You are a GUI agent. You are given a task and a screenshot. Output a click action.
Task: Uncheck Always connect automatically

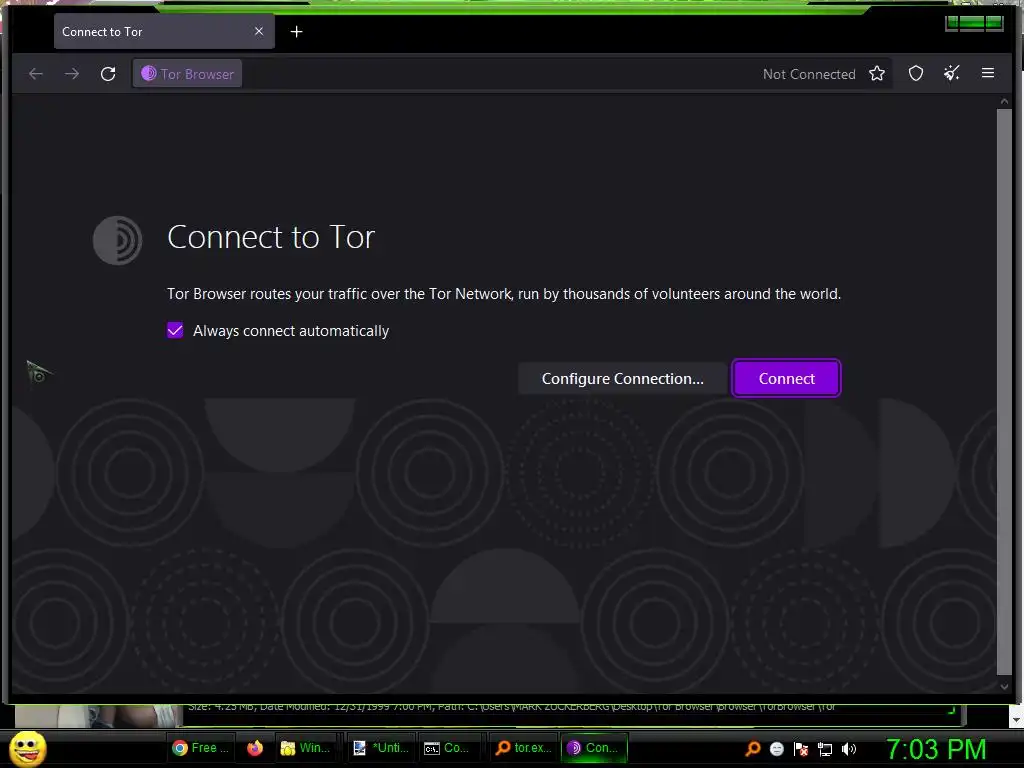click(x=175, y=330)
